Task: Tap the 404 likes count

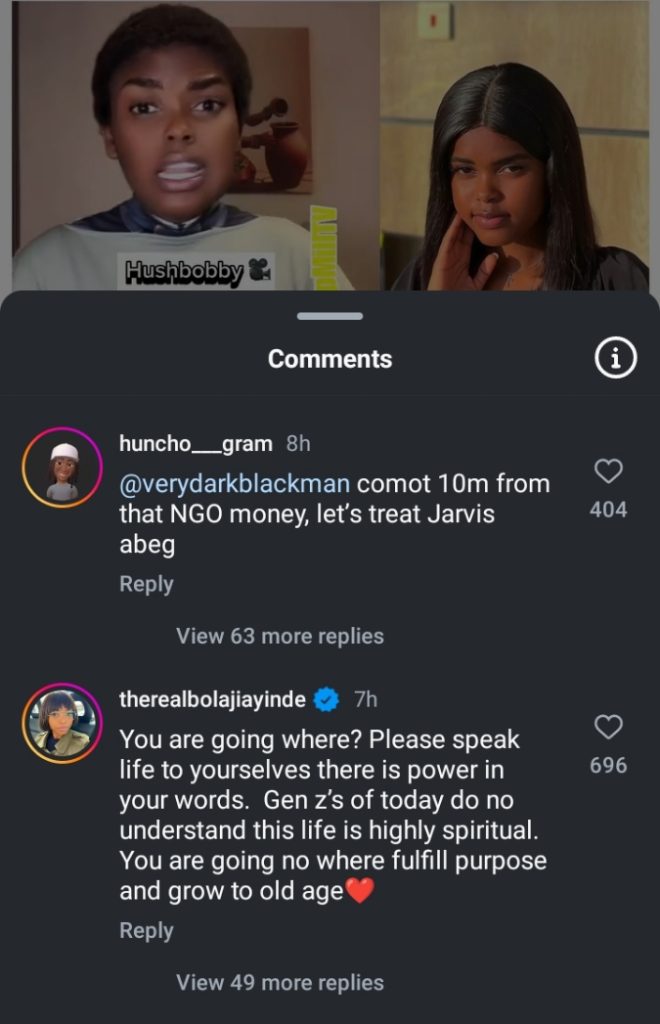Action: point(608,510)
